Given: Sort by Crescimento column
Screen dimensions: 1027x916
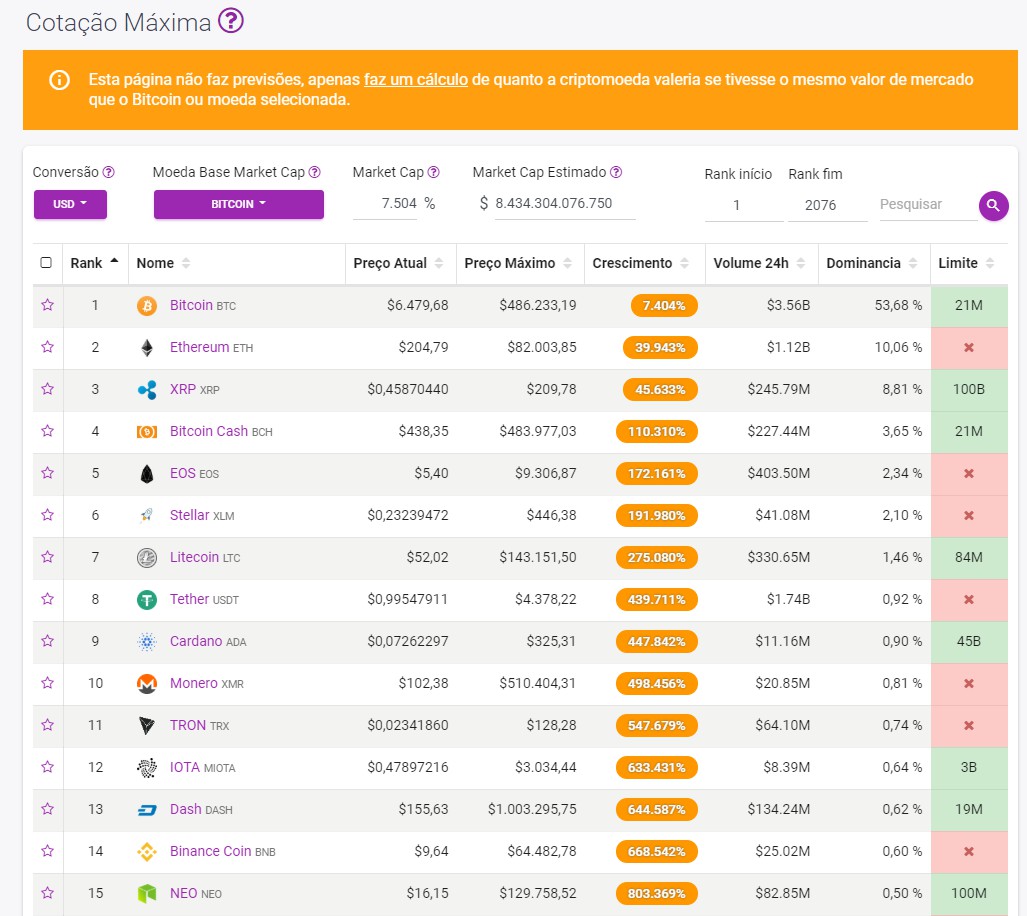Looking at the screenshot, I should (x=644, y=263).
